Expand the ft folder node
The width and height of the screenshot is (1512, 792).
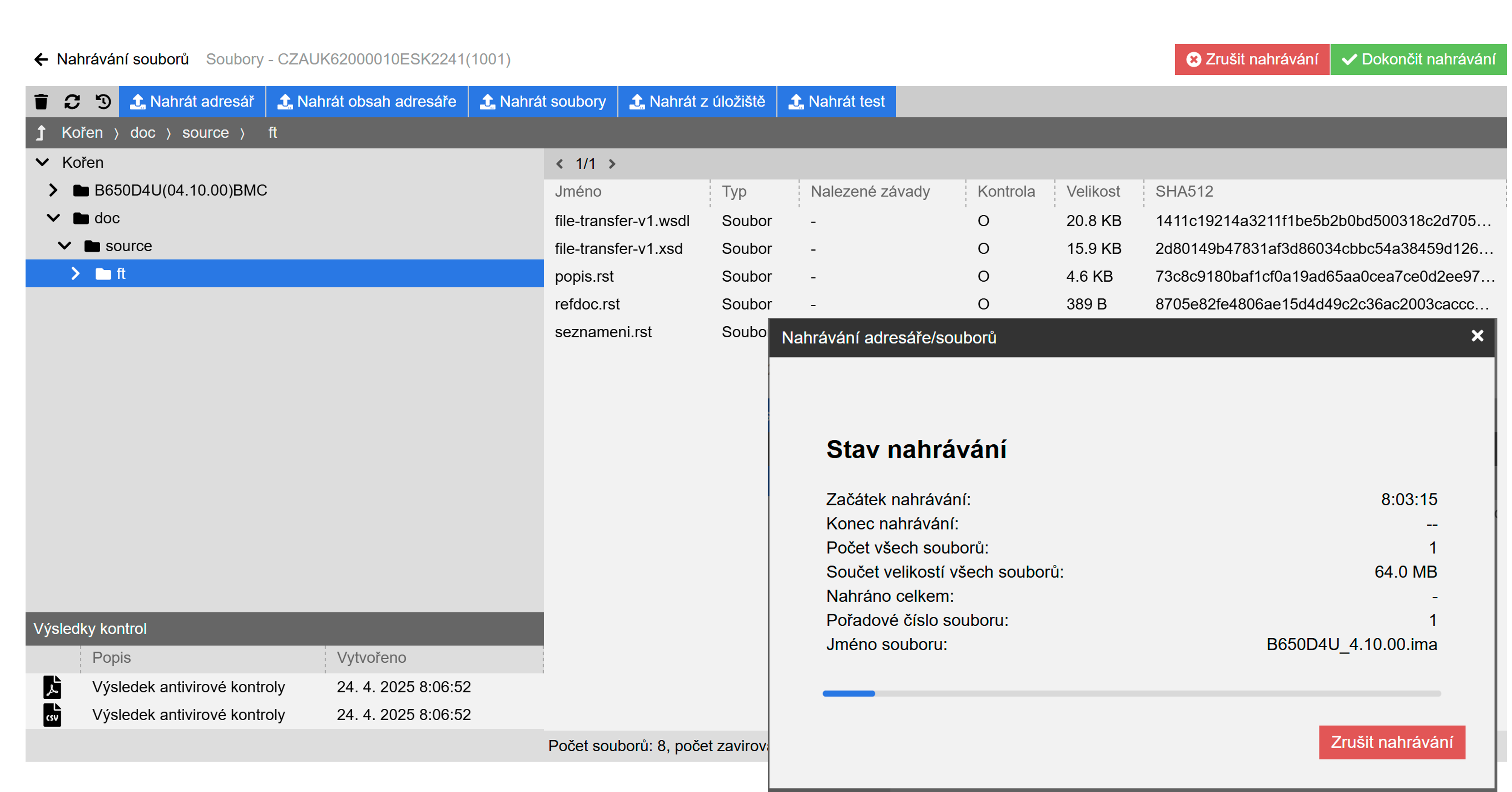pos(75,273)
